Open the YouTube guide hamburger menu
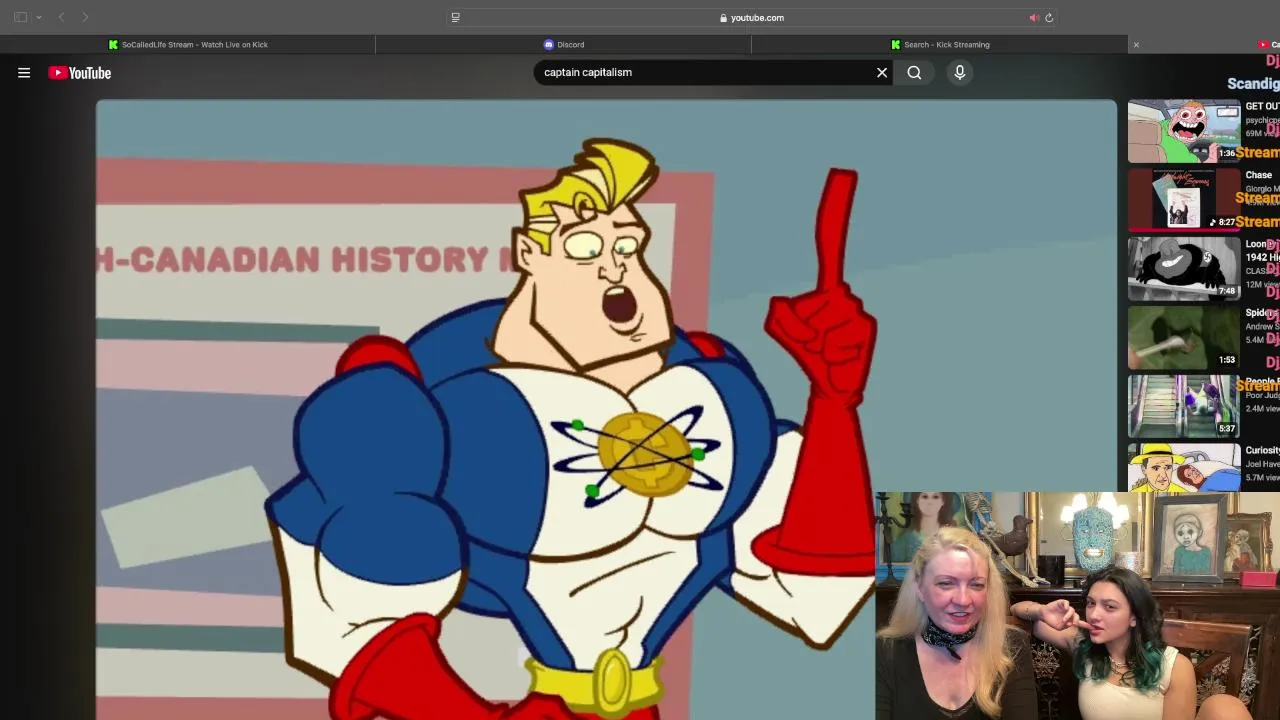The width and height of the screenshot is (1280, 720). [x=24, y=73]
